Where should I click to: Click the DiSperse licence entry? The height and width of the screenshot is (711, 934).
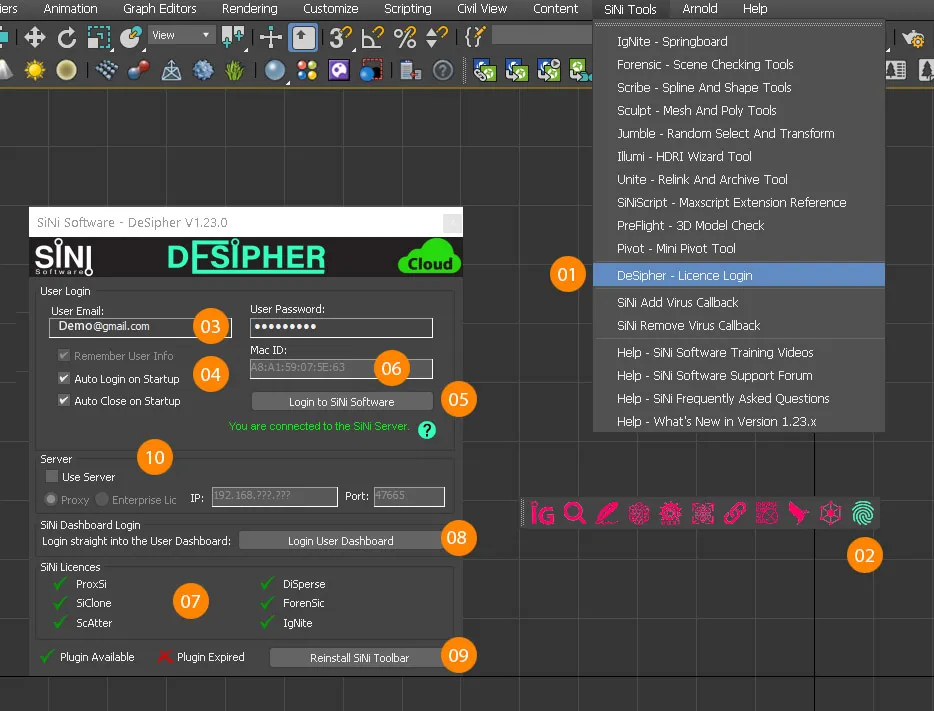[304, 584]
